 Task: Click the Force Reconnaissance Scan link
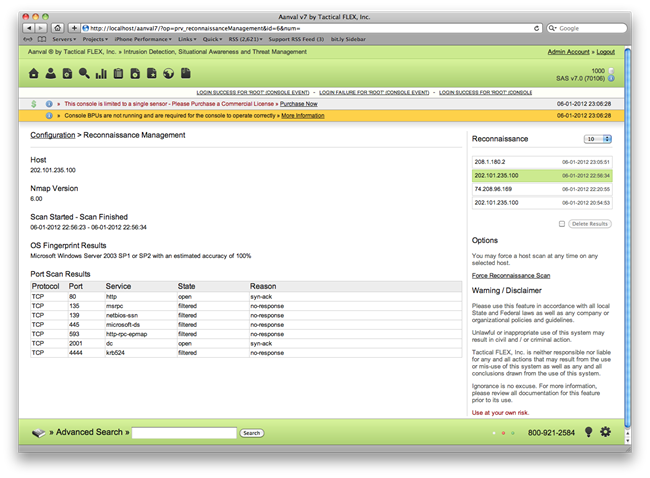click(510, 275)
